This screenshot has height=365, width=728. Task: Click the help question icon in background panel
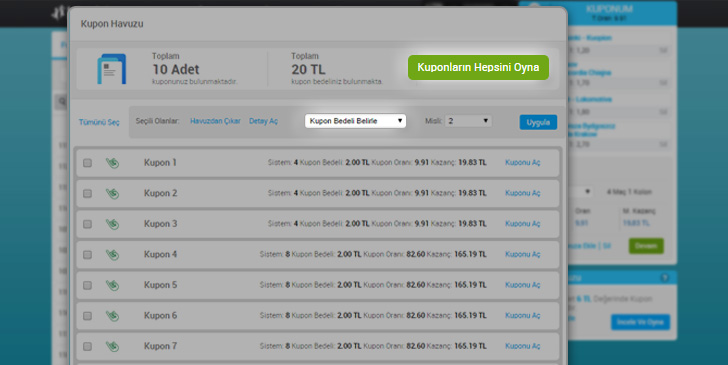click(664, 278)
